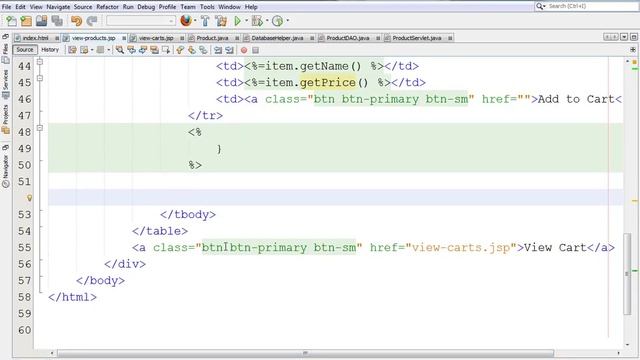
Task: Click the vertical scrollbar thumb
Action: pyautogui.click(x=627, y=273)
